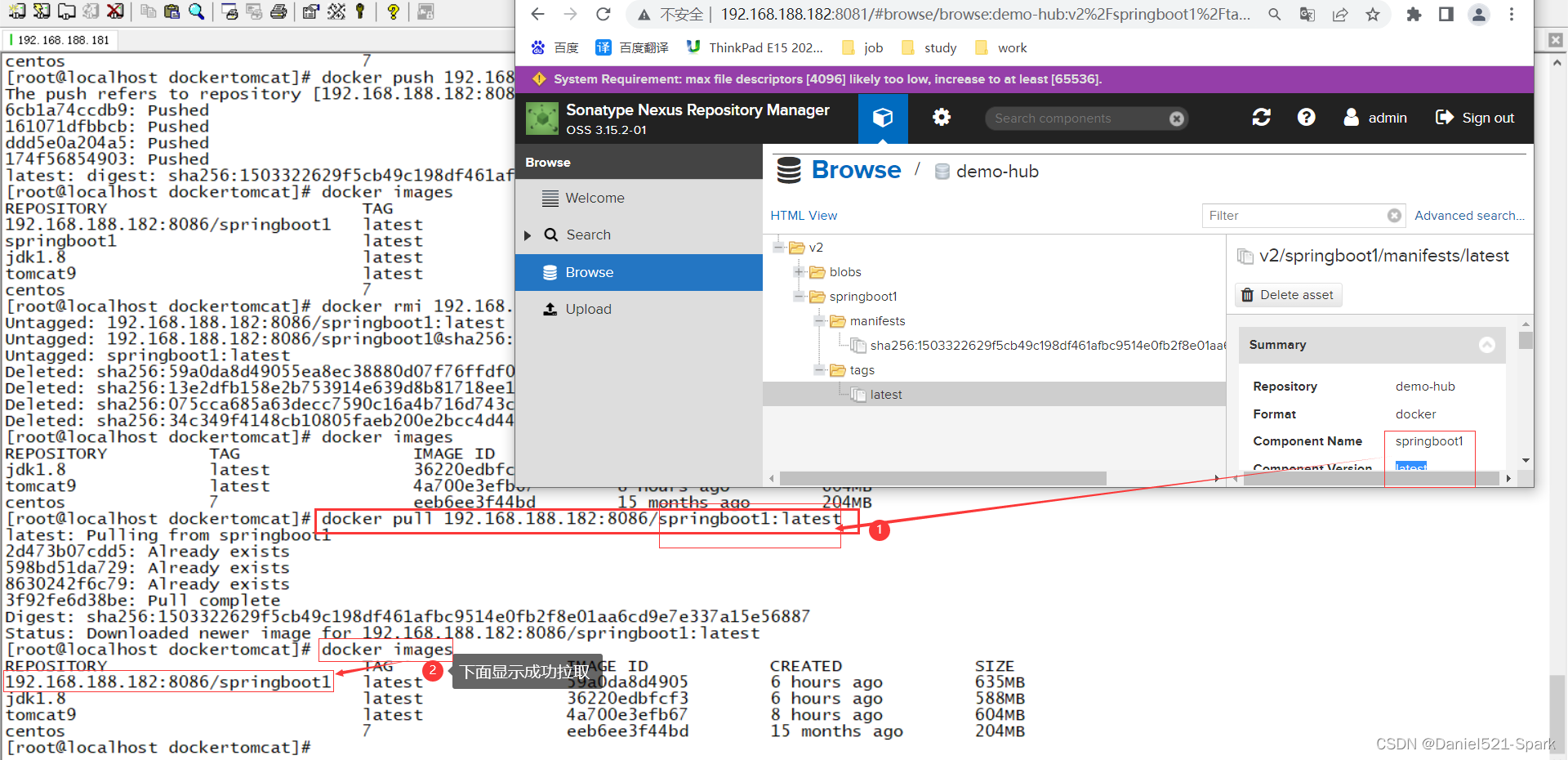
Task: Open the 百度翻译 bookmark
Action: pos(632,47)
